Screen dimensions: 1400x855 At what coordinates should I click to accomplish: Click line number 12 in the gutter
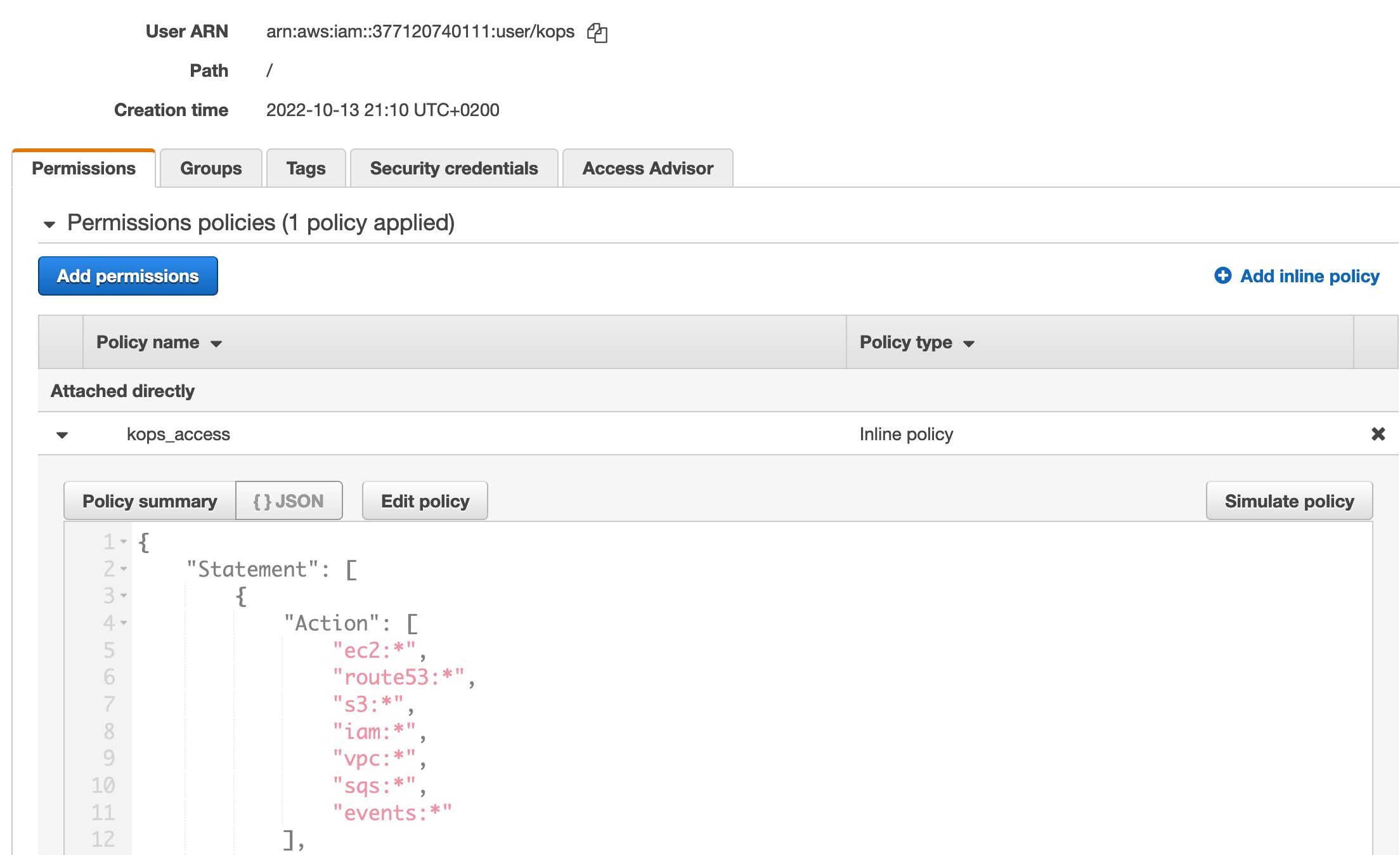103,840
